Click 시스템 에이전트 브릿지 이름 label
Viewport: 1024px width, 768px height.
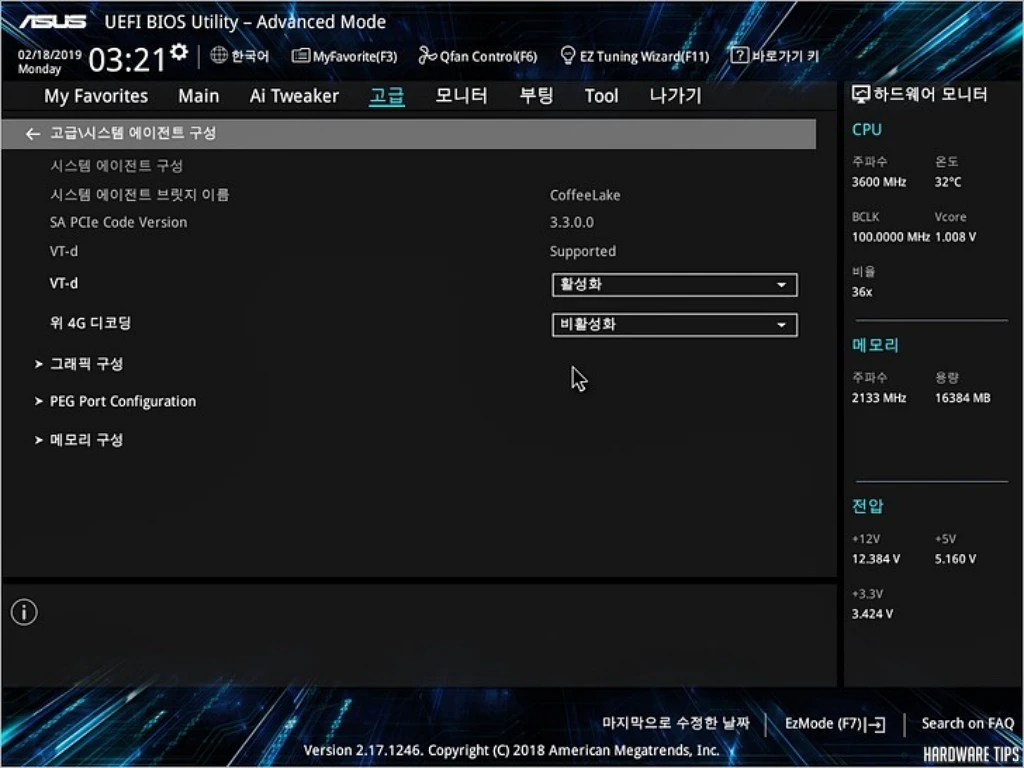pyautogui.click(x=140, y=195)
